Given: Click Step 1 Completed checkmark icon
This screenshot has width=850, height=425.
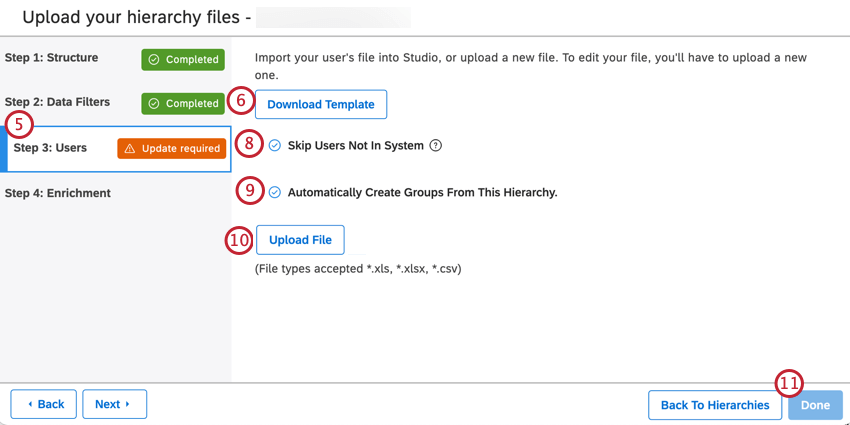Looking at the screenshot, I should (154, 60).
